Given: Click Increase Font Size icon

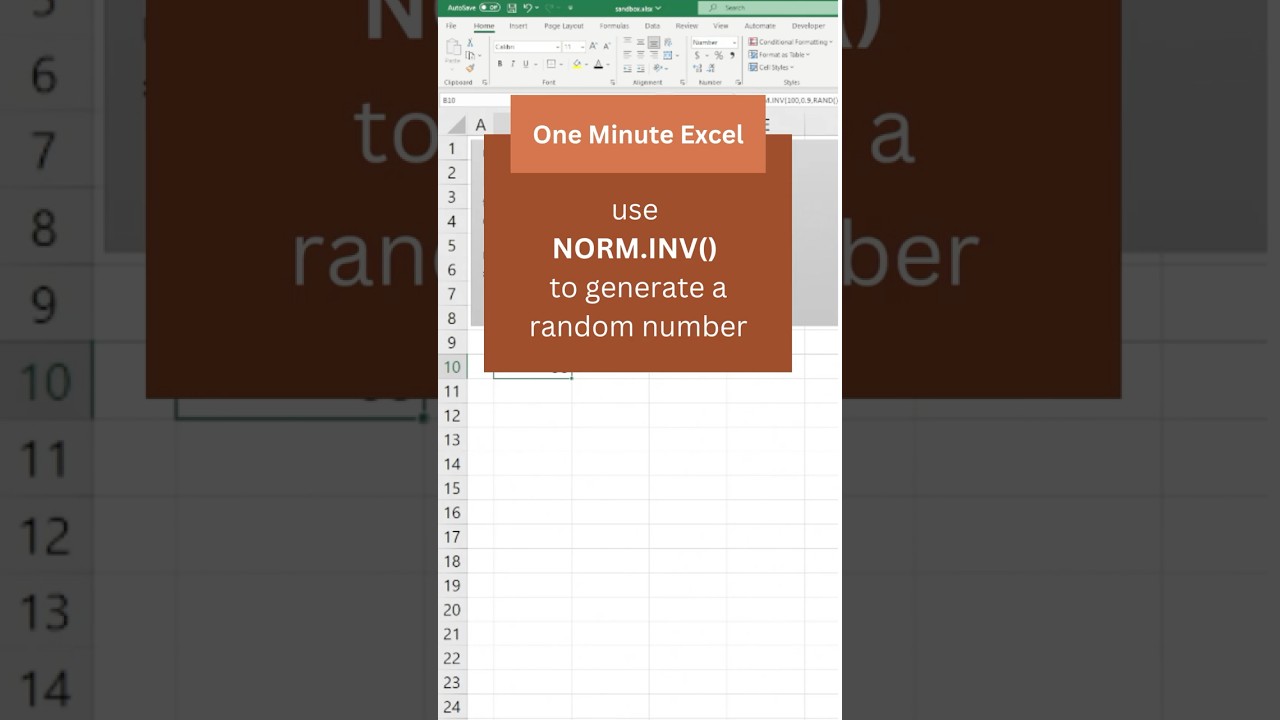Looking at the screenshot, I should point(593,46).
